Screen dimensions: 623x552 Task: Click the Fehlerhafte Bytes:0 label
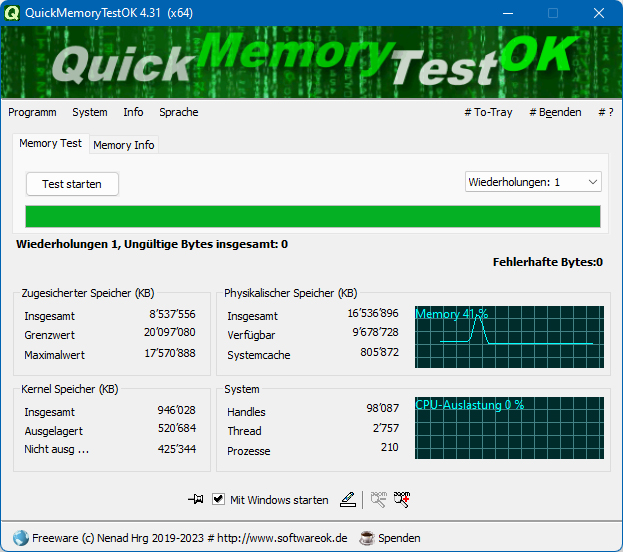548,262
